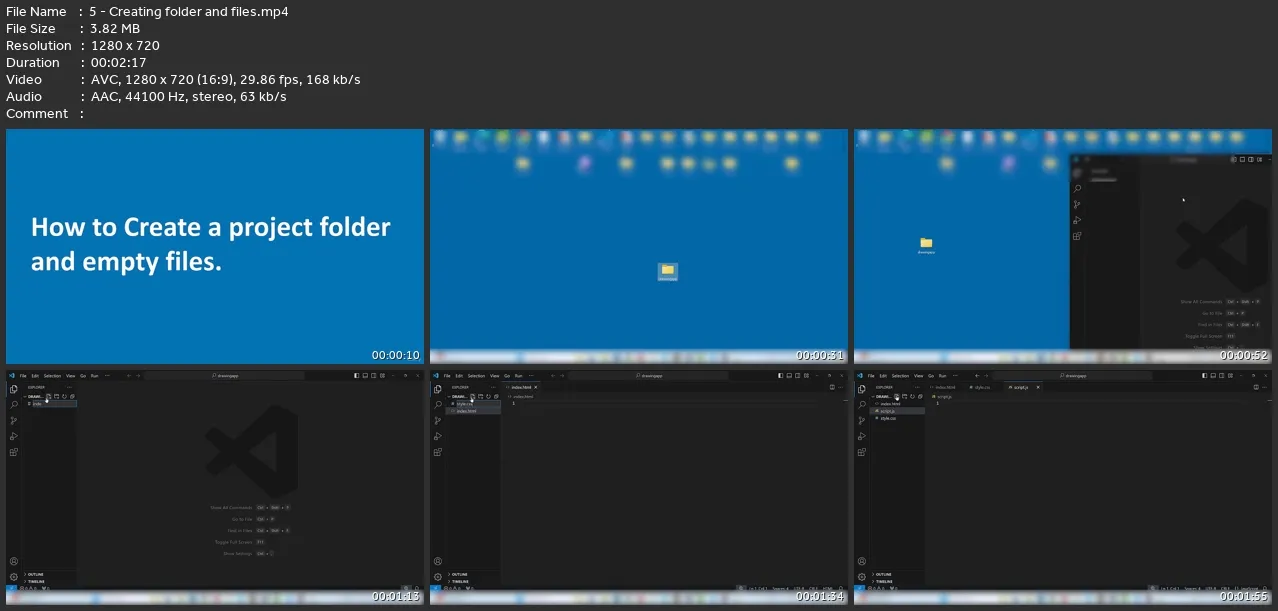
Task: Select drawingapp desktop folder in 00:00:31 frame
Action: tap(668, 272)
